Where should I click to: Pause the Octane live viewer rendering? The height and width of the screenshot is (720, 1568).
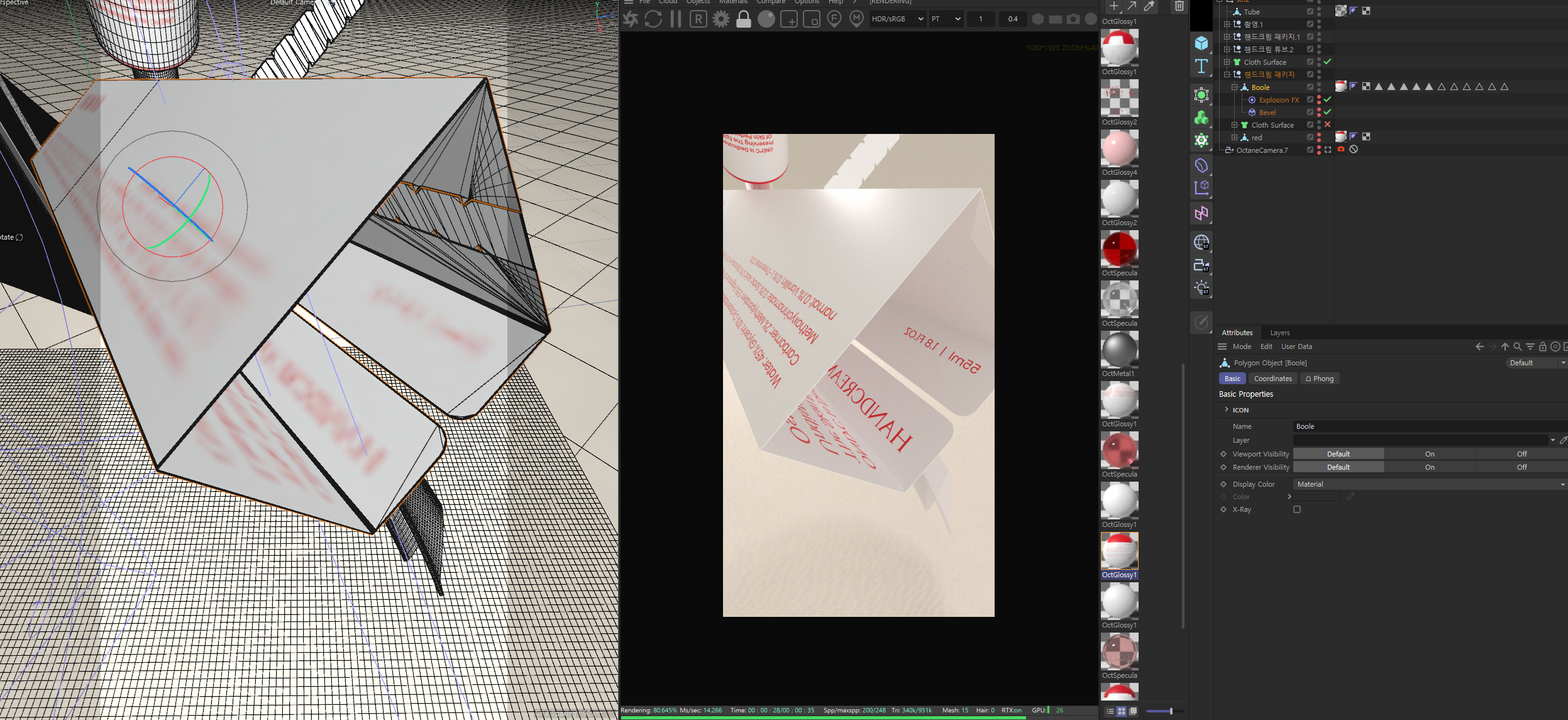coord(676,19)
